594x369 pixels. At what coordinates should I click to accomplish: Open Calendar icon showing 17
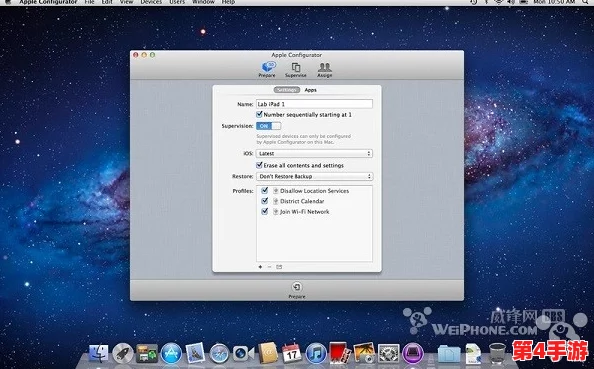292,353
